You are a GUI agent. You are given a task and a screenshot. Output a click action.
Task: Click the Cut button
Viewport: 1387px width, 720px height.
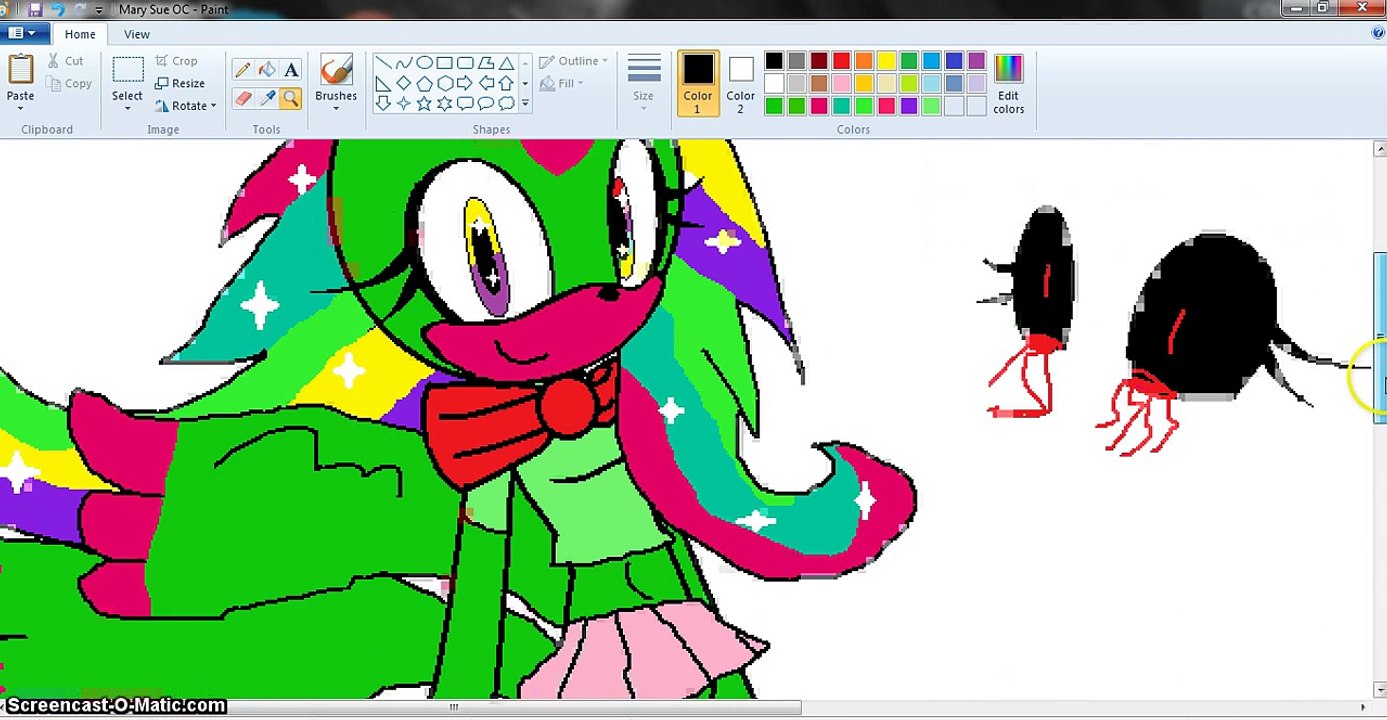pyautogui.click(x=66, y=61)
